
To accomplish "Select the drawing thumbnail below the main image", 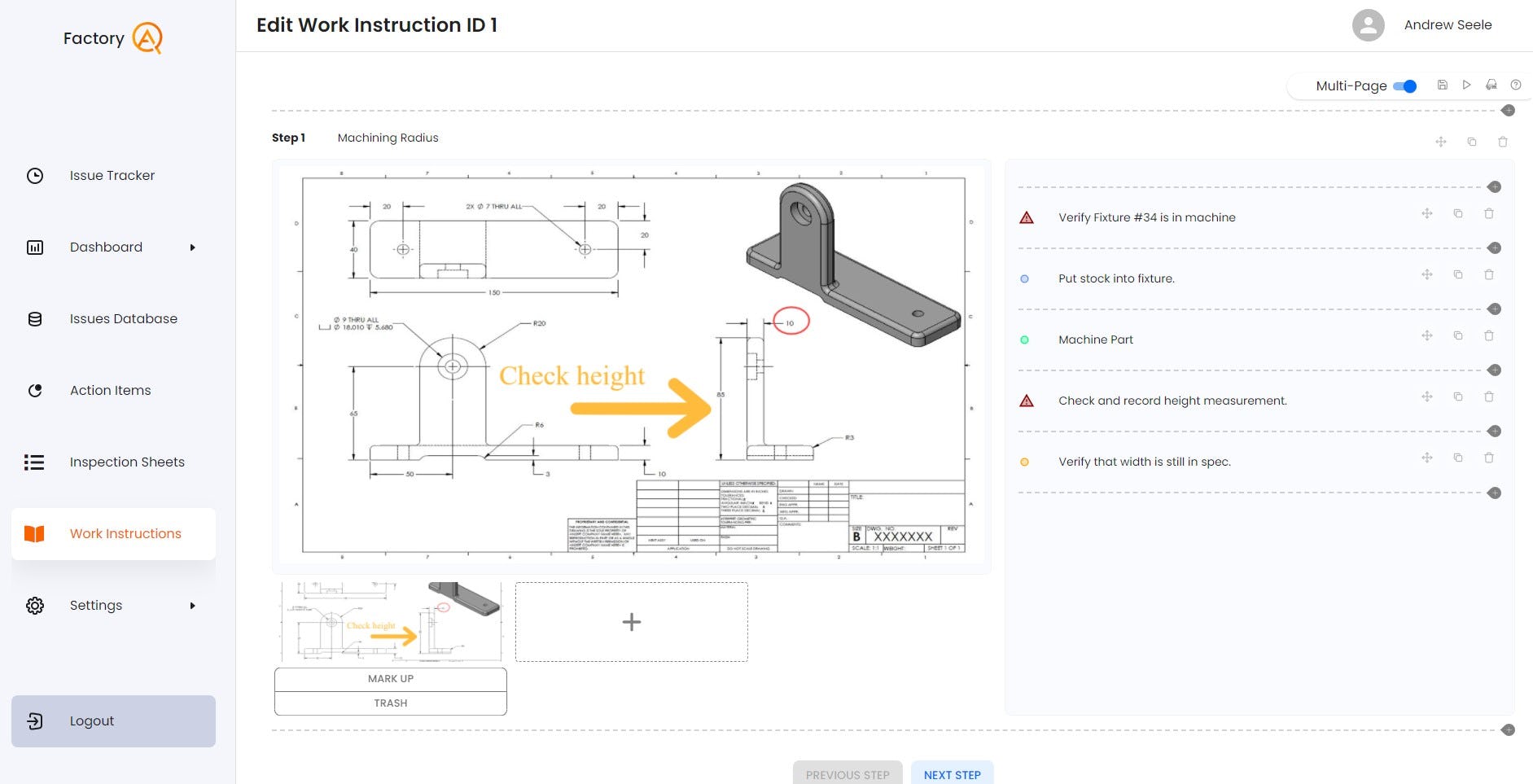I will coord(390,621).
